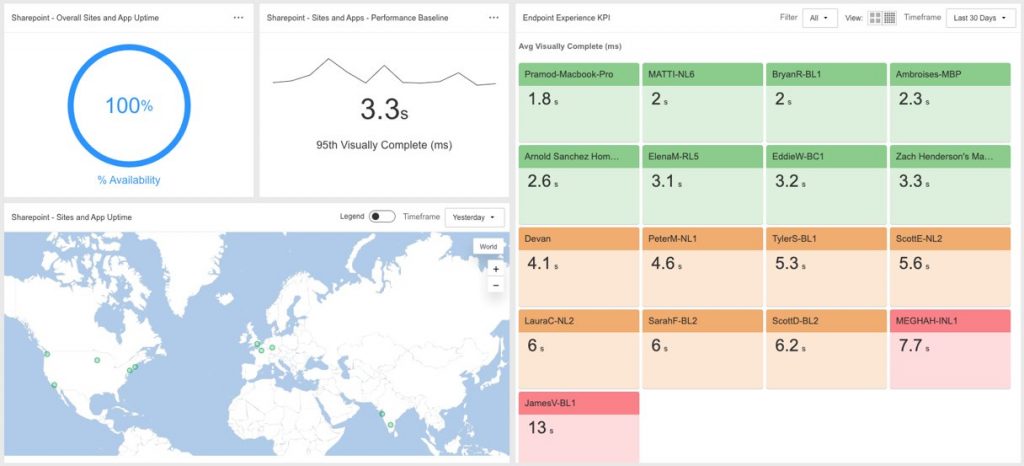The height and width of the screenshot is (466, 1024).
Task: Open the red JamesV-BL1 tile
Action: tap(579, 427)
